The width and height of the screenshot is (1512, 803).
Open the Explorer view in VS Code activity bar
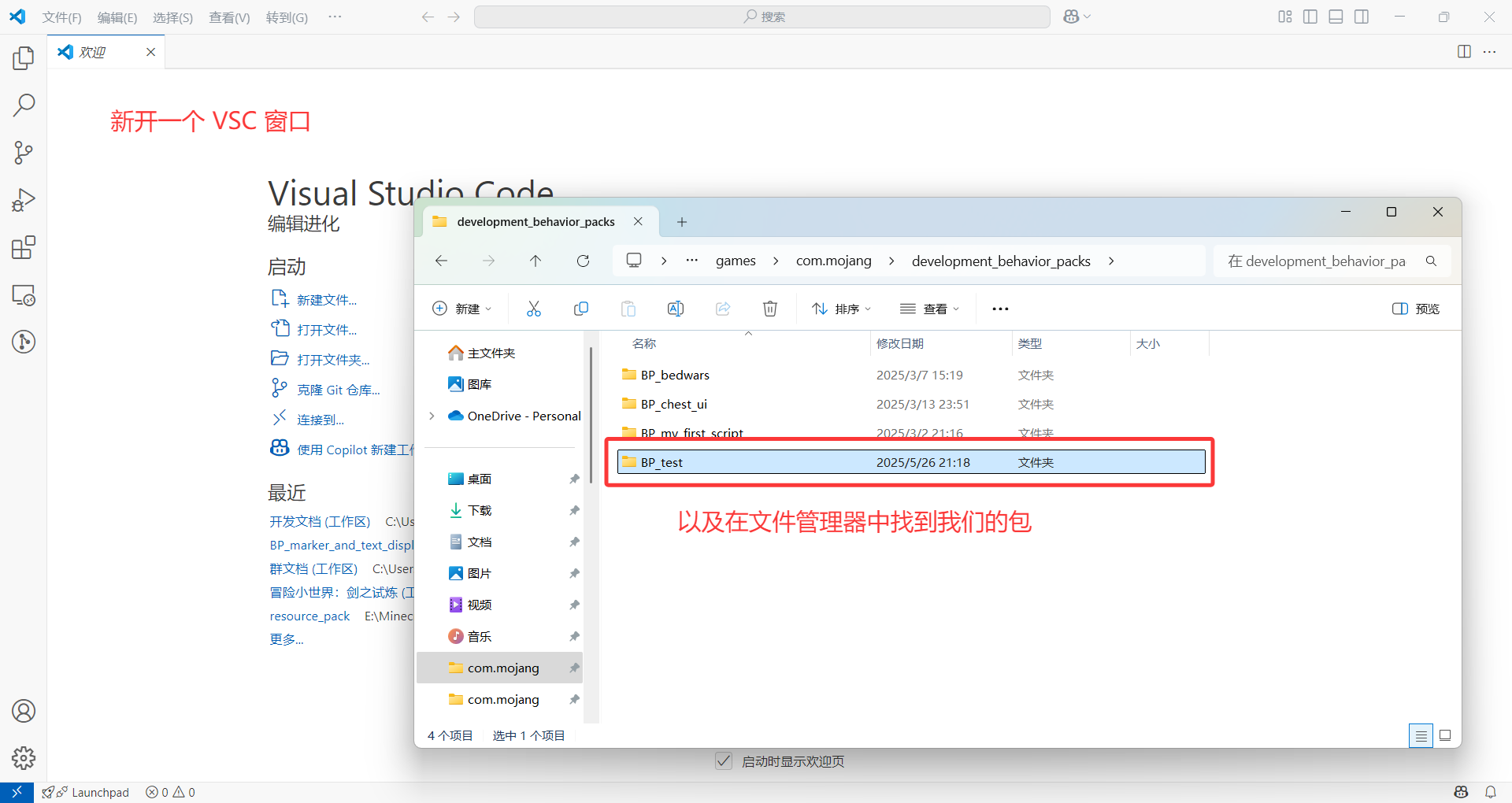[x=24, y=57]
